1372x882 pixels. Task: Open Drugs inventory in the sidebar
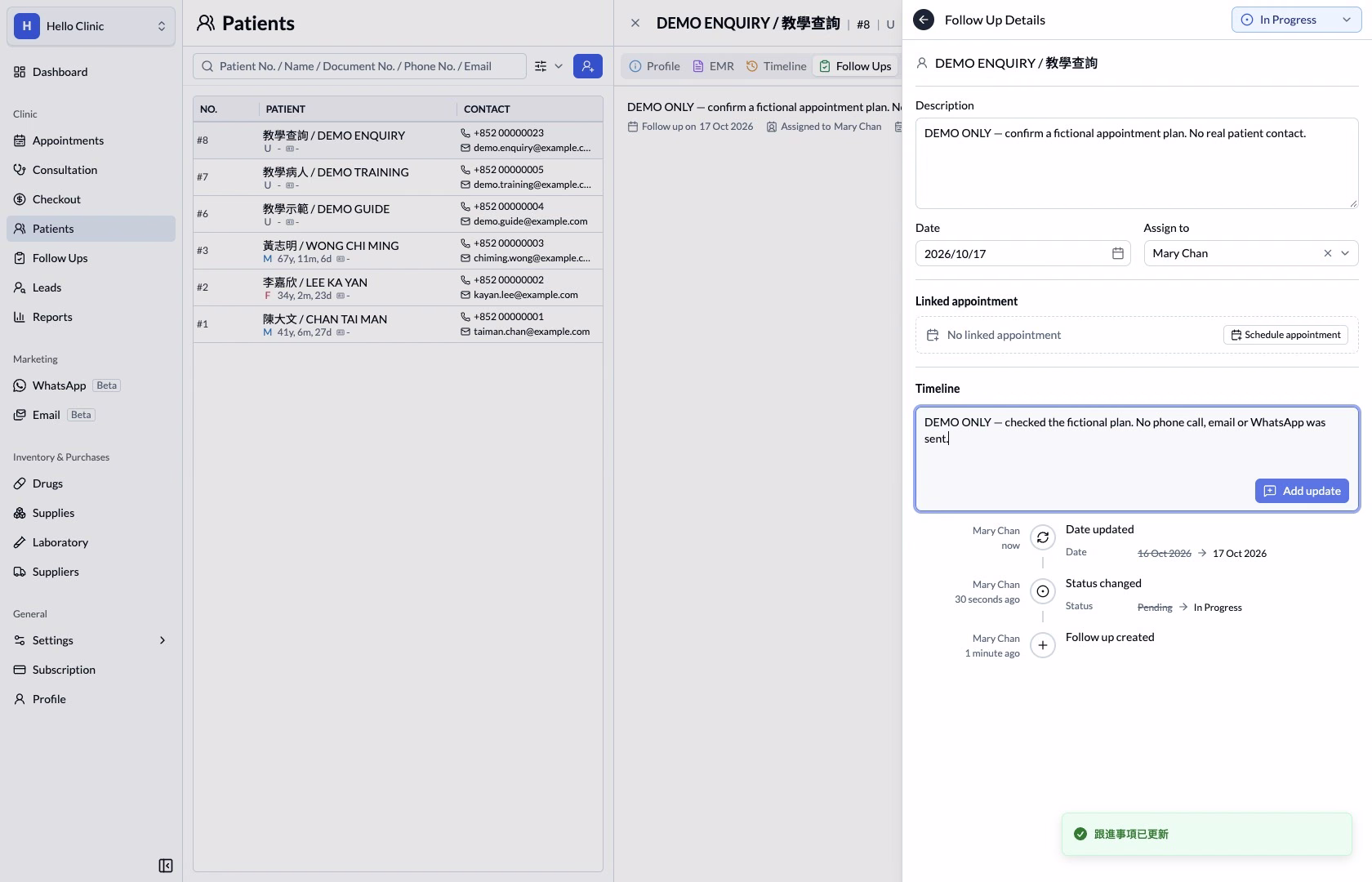coord(91,483)
